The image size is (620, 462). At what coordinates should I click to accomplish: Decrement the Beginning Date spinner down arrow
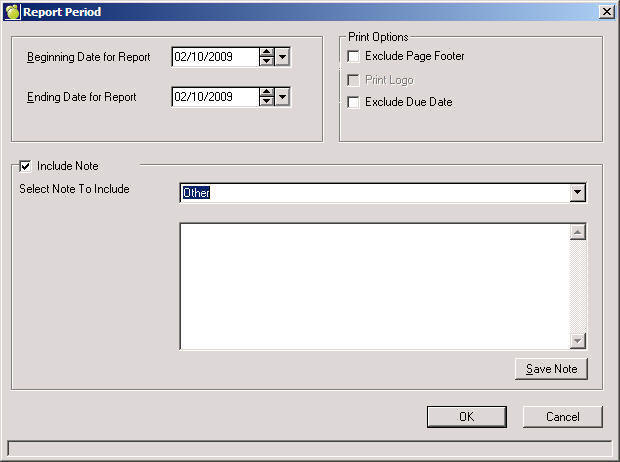pos(266,62)
